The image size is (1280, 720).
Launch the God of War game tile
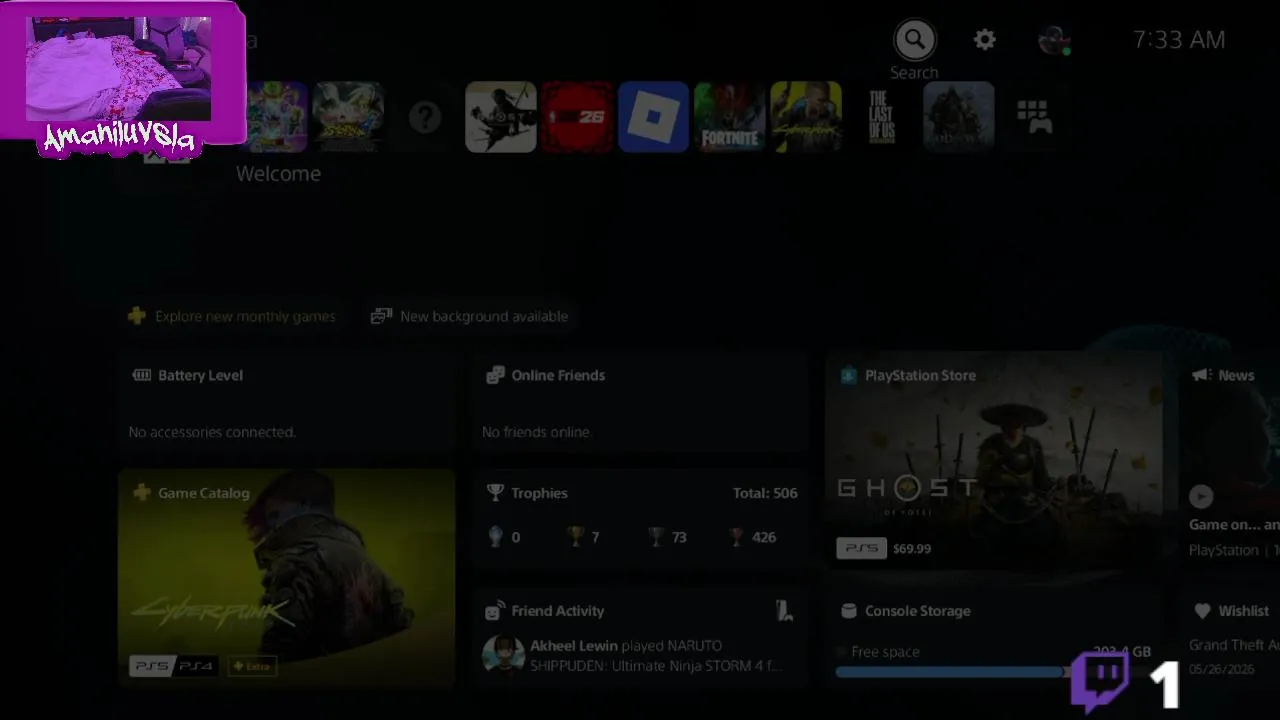tap(959, 117)
